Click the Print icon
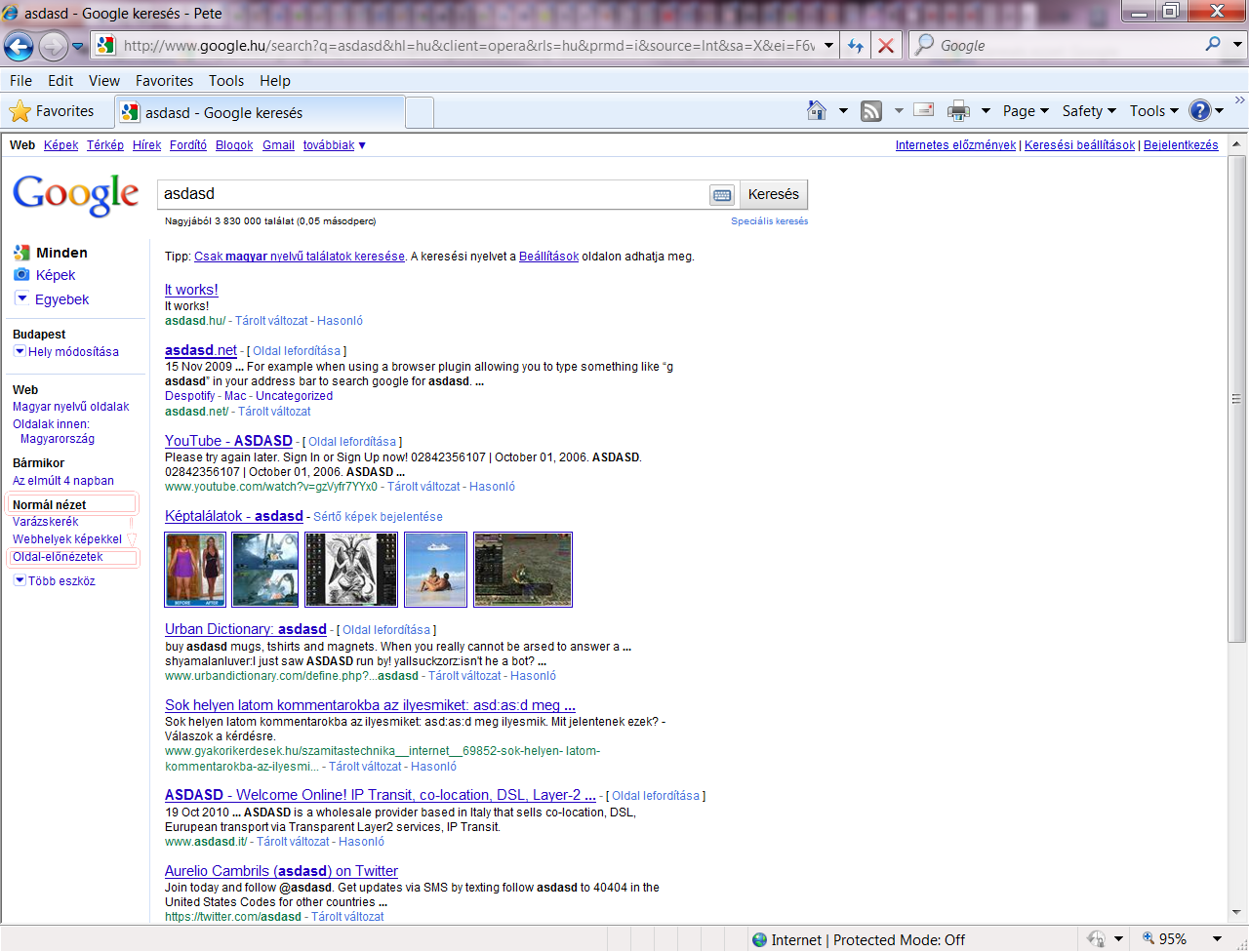The image size is (1249, 952). pyautogui.click(x=959, y=111)
